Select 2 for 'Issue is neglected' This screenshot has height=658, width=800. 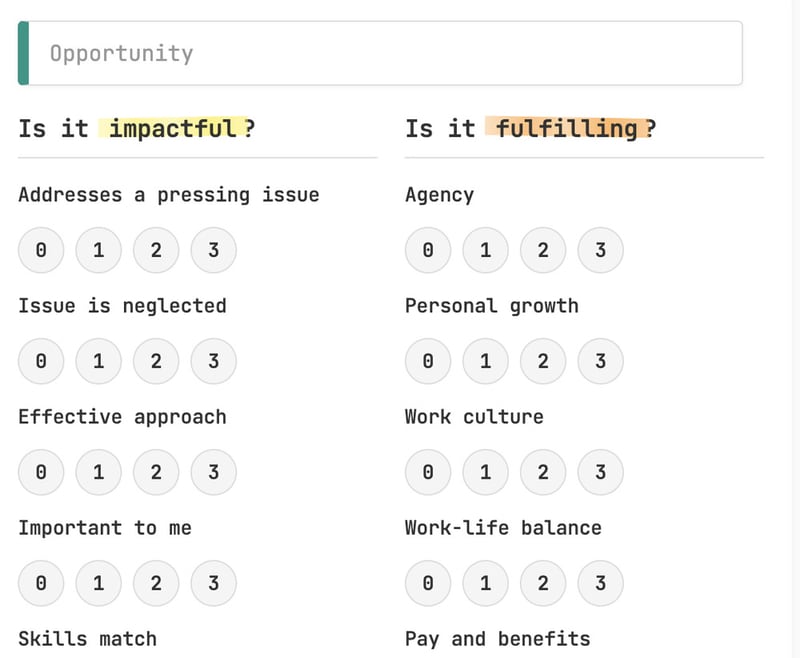(156, 362)
